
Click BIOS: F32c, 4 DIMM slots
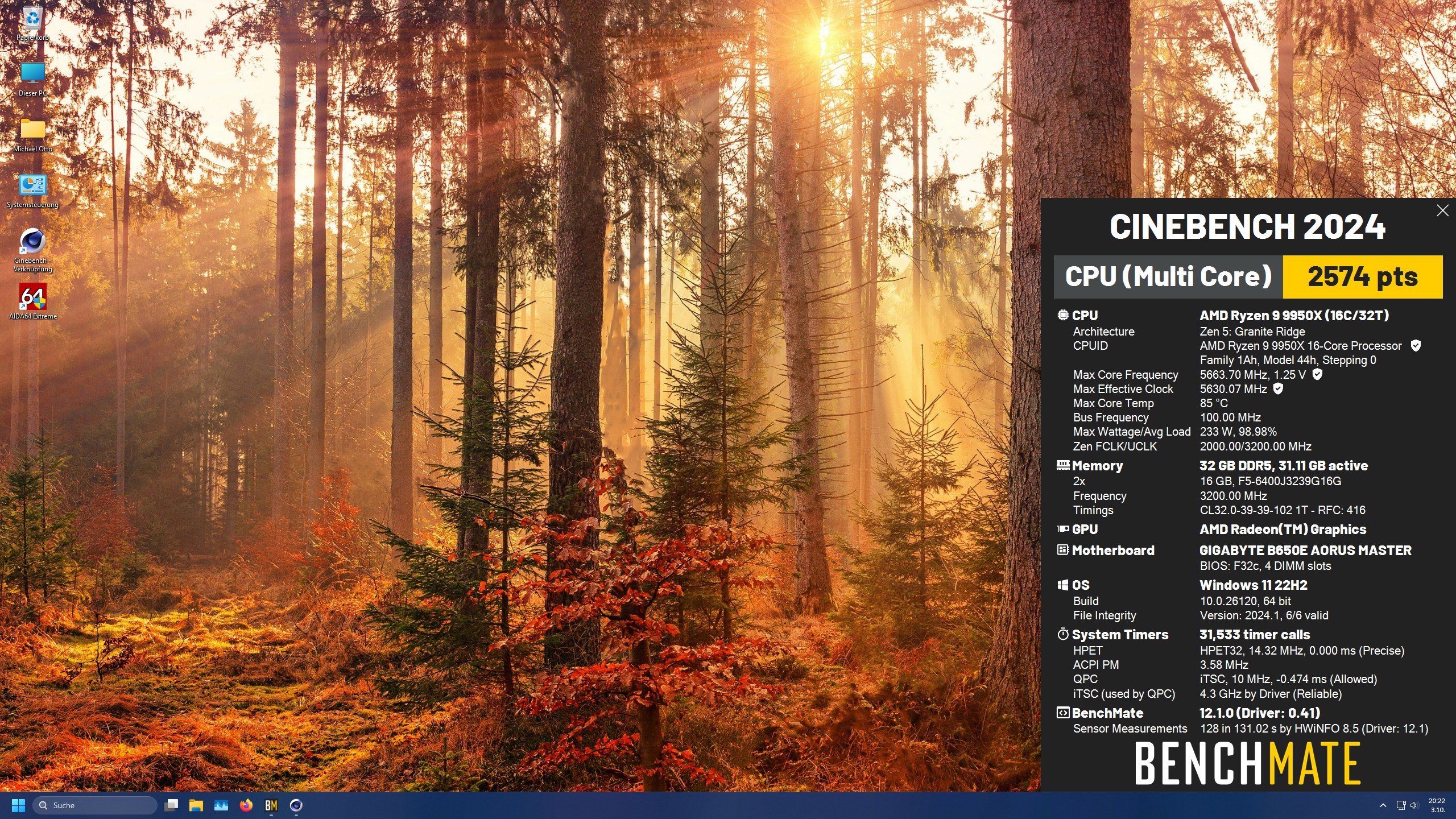click(1265, 566)
